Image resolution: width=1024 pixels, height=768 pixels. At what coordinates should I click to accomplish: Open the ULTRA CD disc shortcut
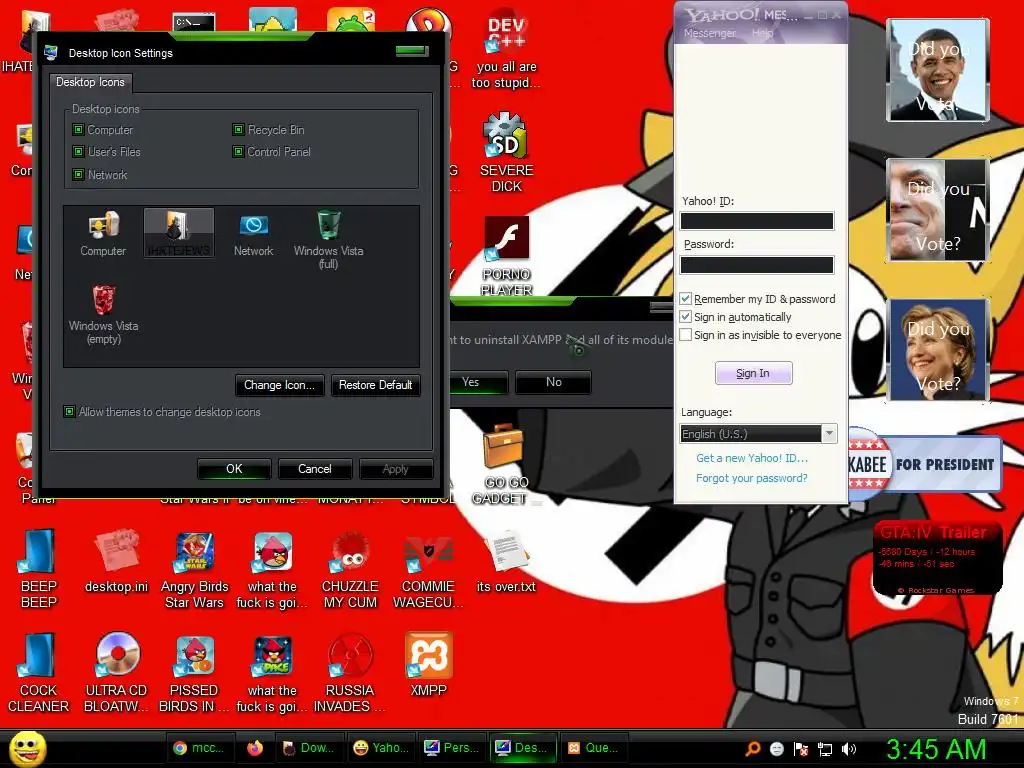117,673
